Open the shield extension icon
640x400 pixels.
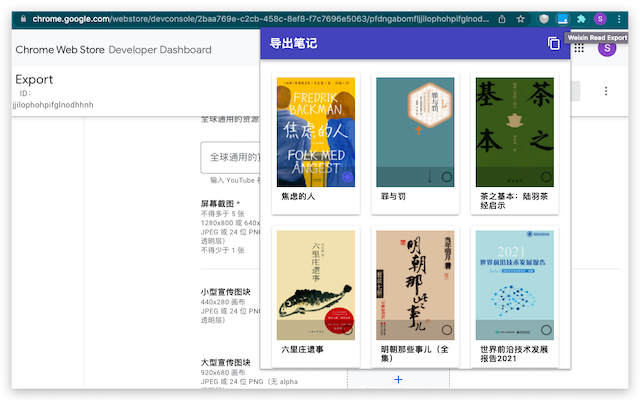pyautogui.click(x=544, y=19)
